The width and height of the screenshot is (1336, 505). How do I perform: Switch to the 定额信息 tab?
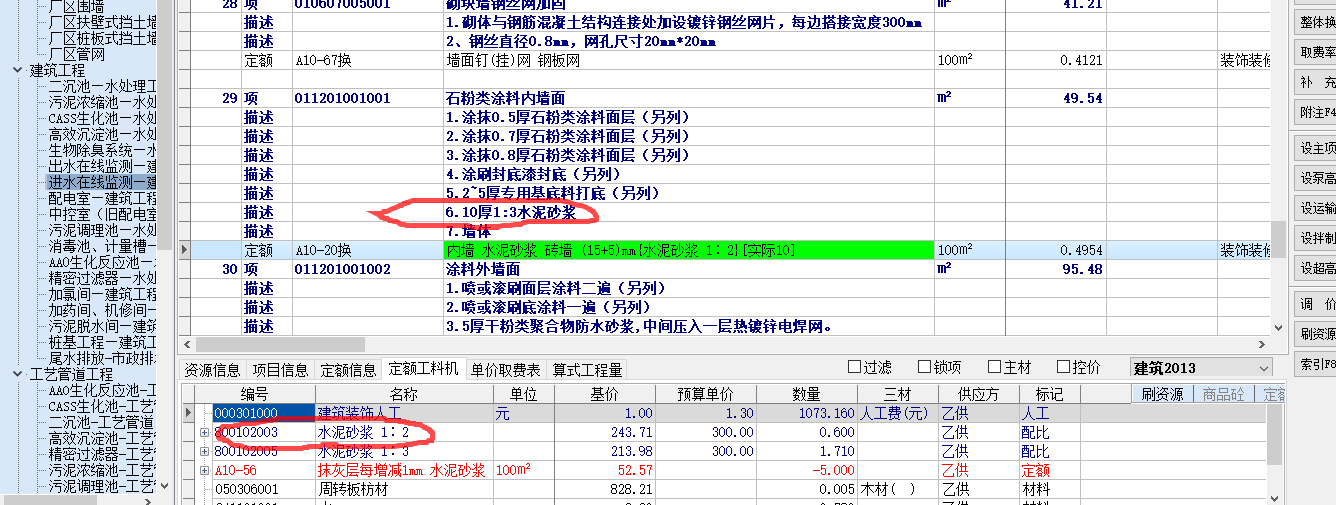click(x=348, y=370)
